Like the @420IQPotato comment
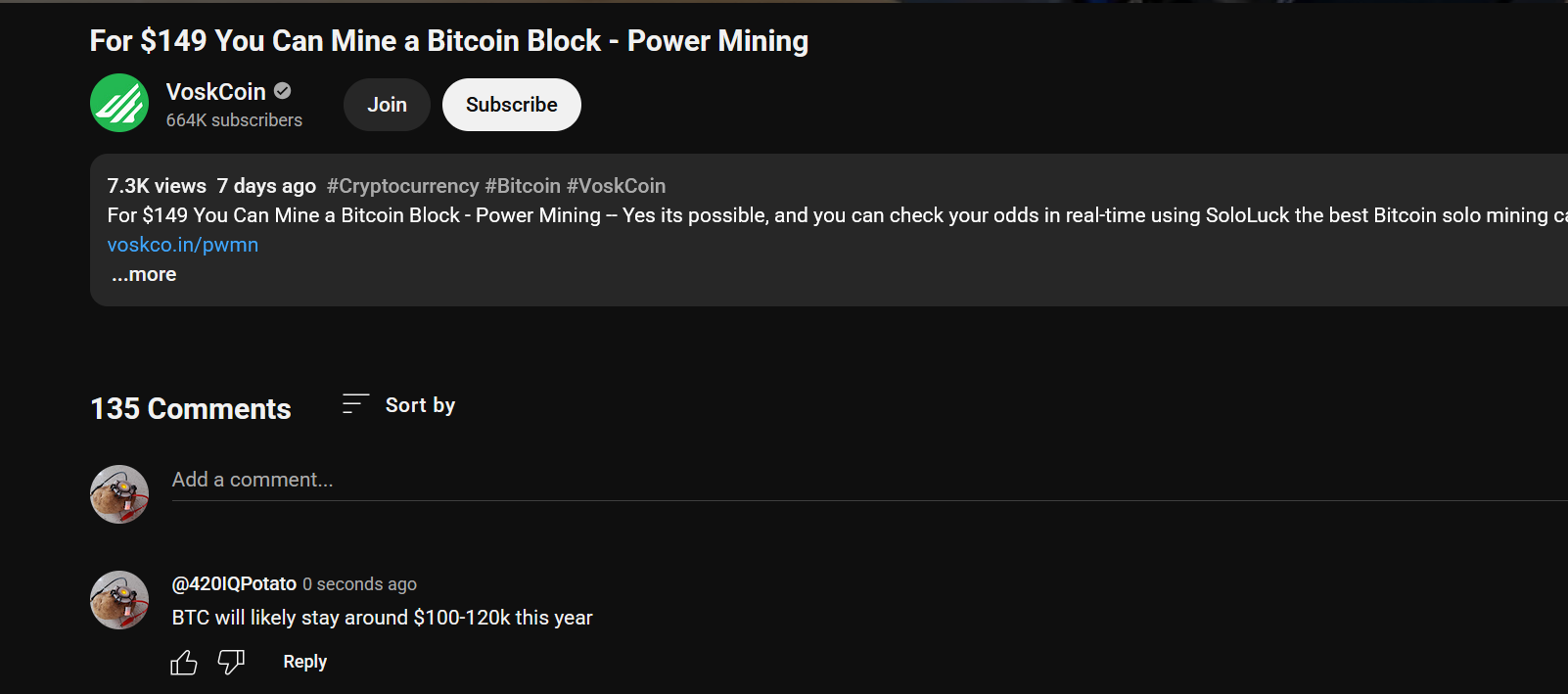This screenshot has height=694, width=1568. click(184, 663)
